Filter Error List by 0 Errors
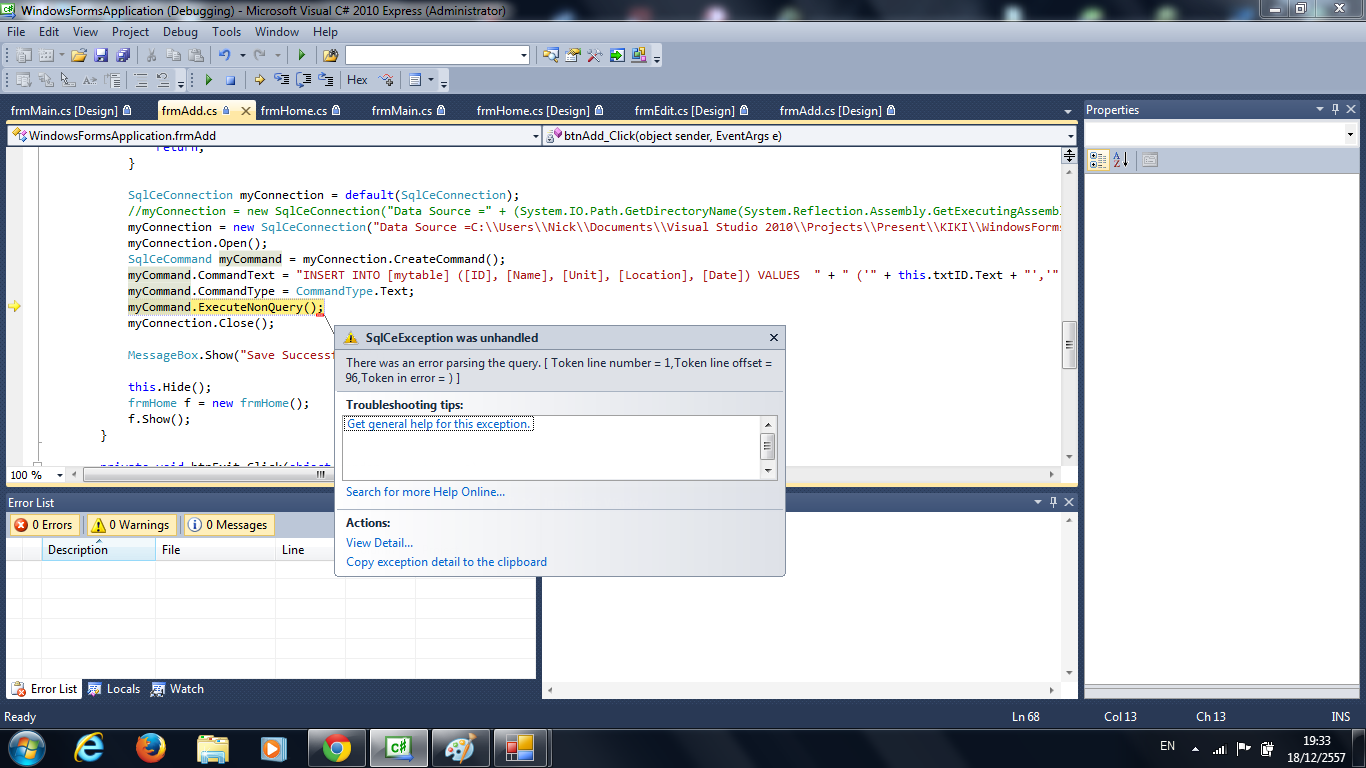This screenshot has width=1366, height=768. pos(44,525)
